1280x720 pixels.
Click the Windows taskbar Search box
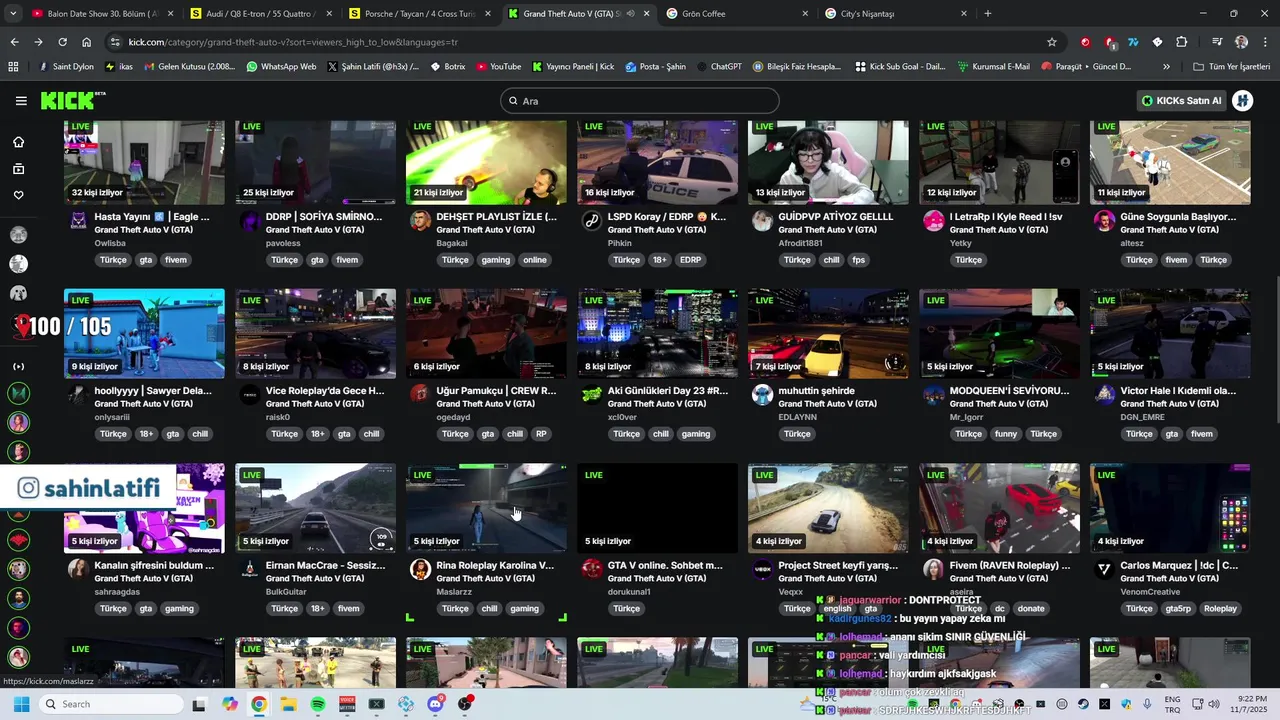point(110,704)
